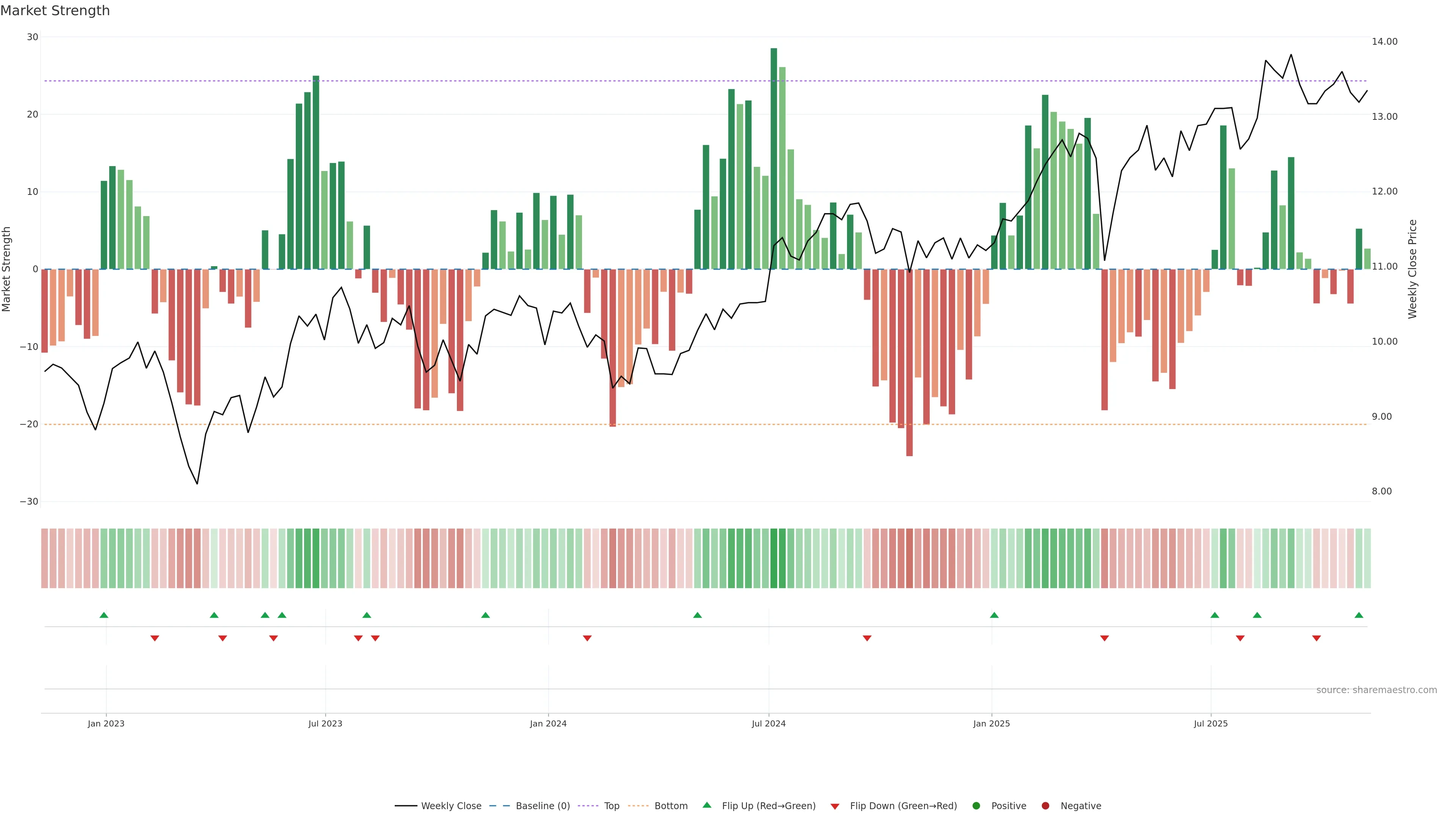Click the Jul 2023 x-axis label
This screenshot has height=819, width=1456.
pyautogui.click(x=325, y=723)
